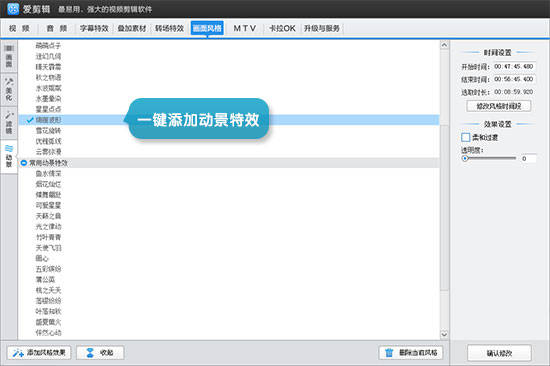
Task: Select the 秋之物语 effect
Action: 48,78
